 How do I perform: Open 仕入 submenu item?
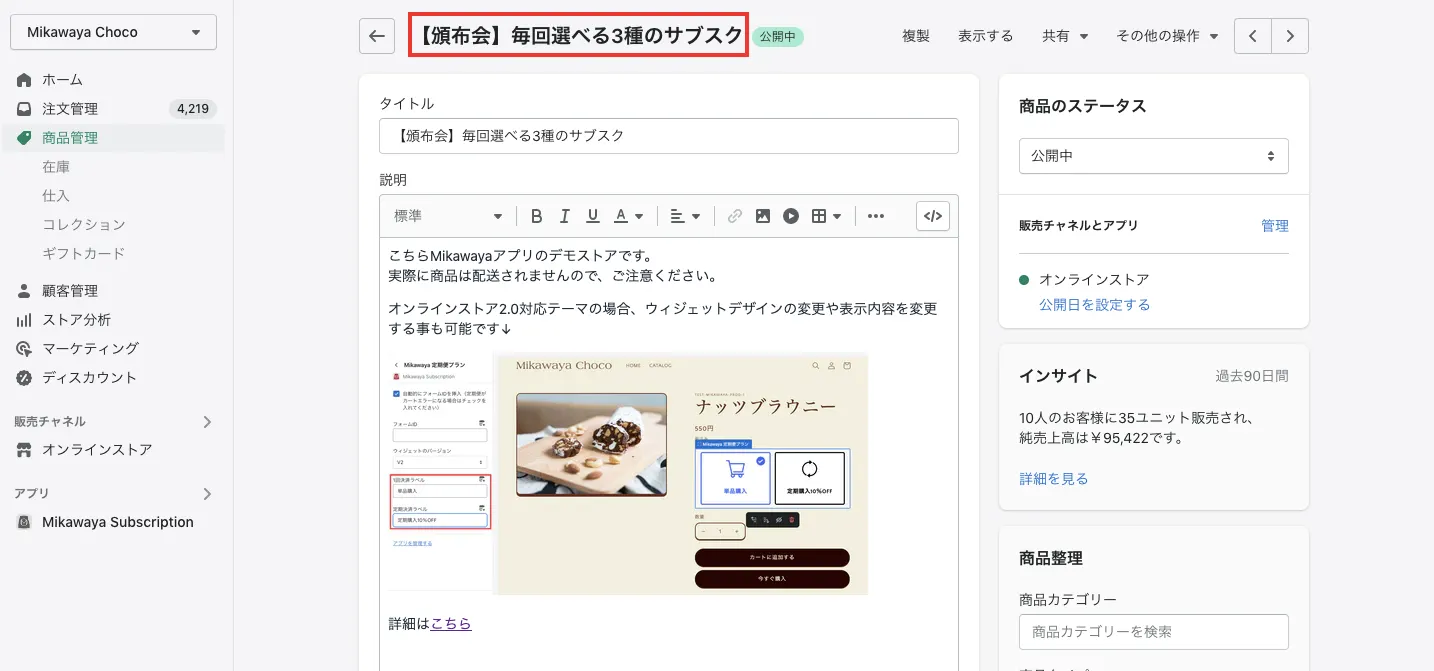point(56,196)
